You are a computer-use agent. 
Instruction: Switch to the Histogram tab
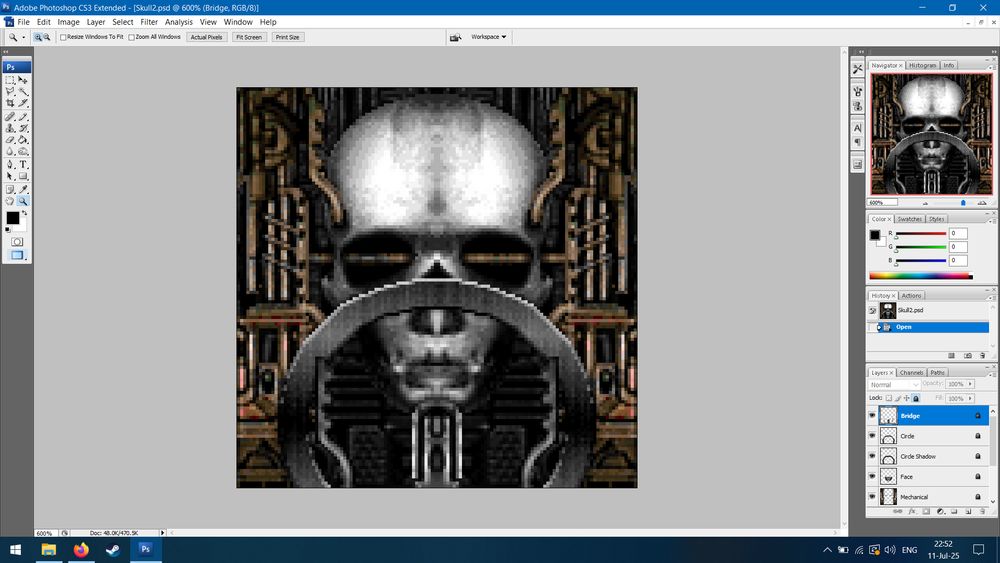coord(922,65)
